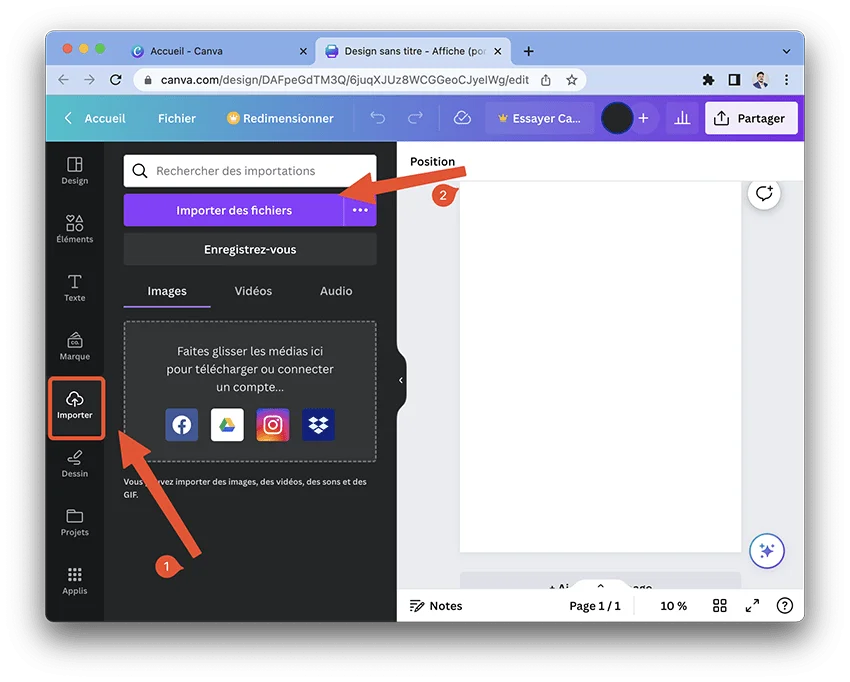Image resolution: width=850 pixels, height=682 pixels.
Task: Open the Applis apps panel
Action: coord(75,580)
